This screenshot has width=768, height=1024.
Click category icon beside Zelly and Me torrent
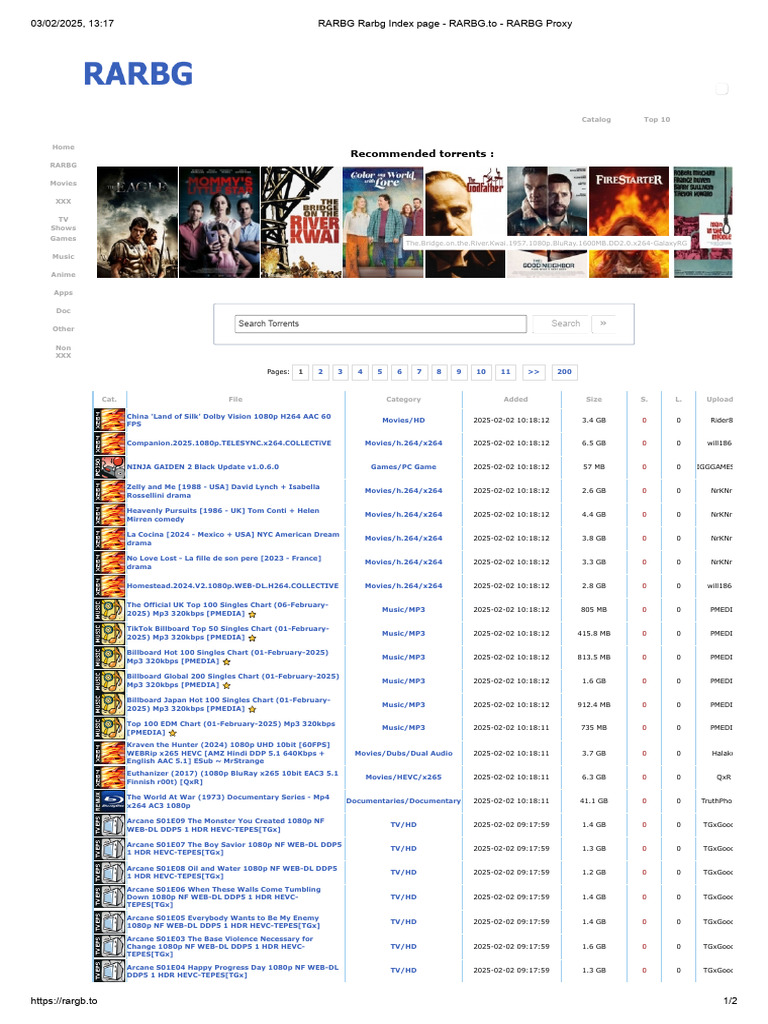pos(109,491)
